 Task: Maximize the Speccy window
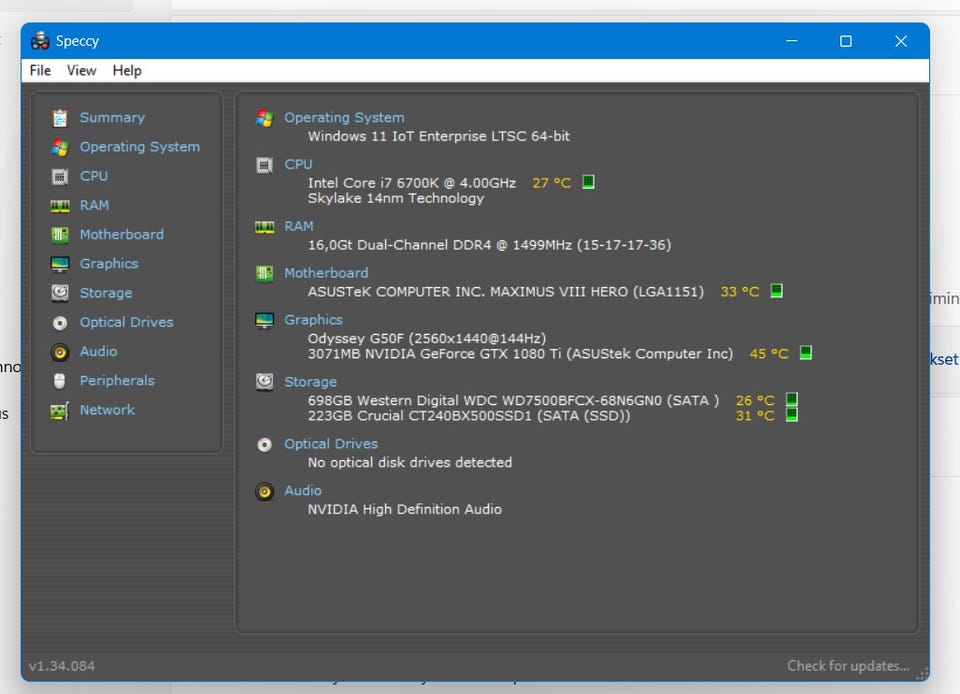coord(846,41)
